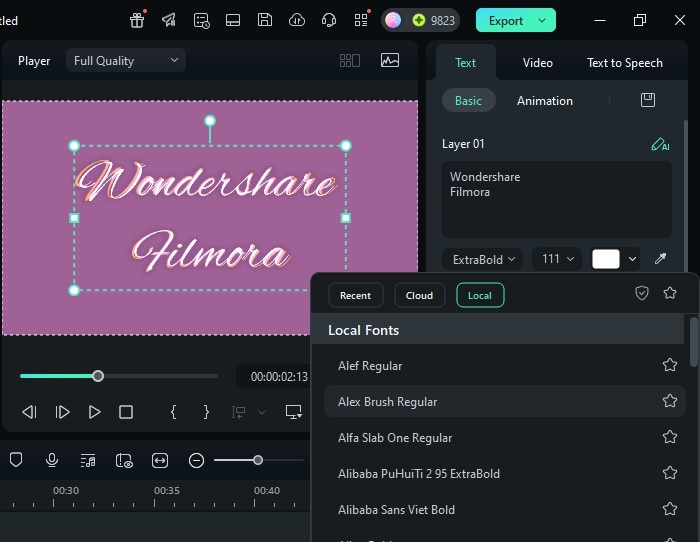This screenshot has height=542, width=700.
Task: Open the Full Quality dropdown
Action: [x=126, y=60]
